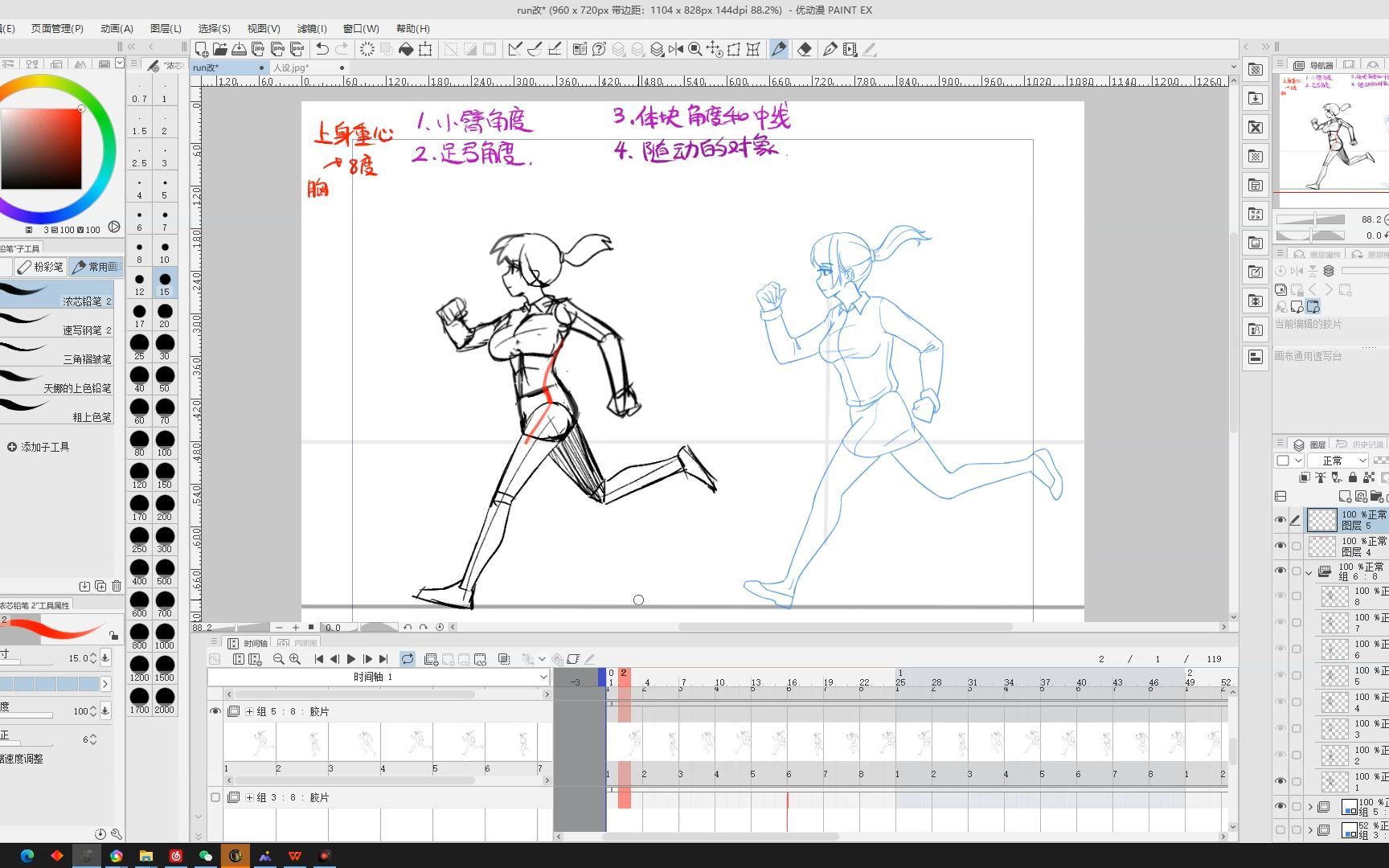1389x868 pixels.
Task: Open 页面管理(P) menu
Action: click(x=57, y=29)
